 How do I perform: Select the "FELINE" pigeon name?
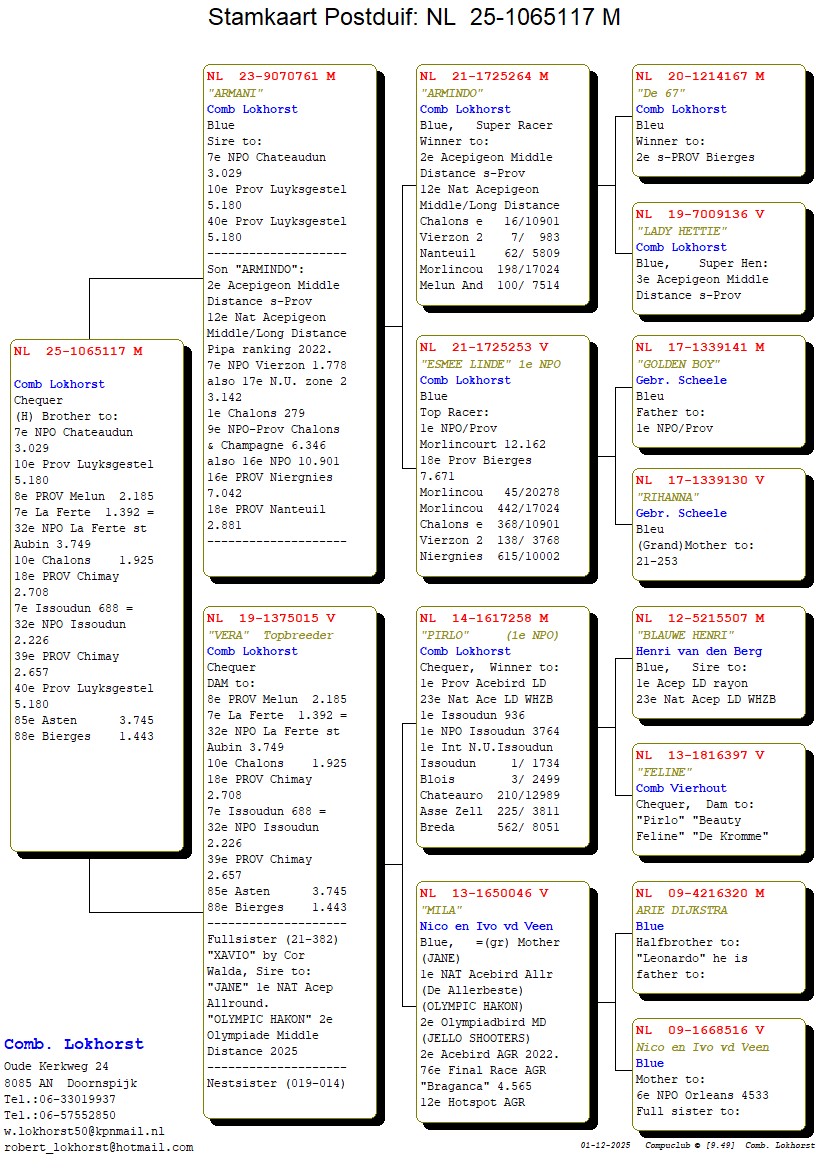[664, 772]
